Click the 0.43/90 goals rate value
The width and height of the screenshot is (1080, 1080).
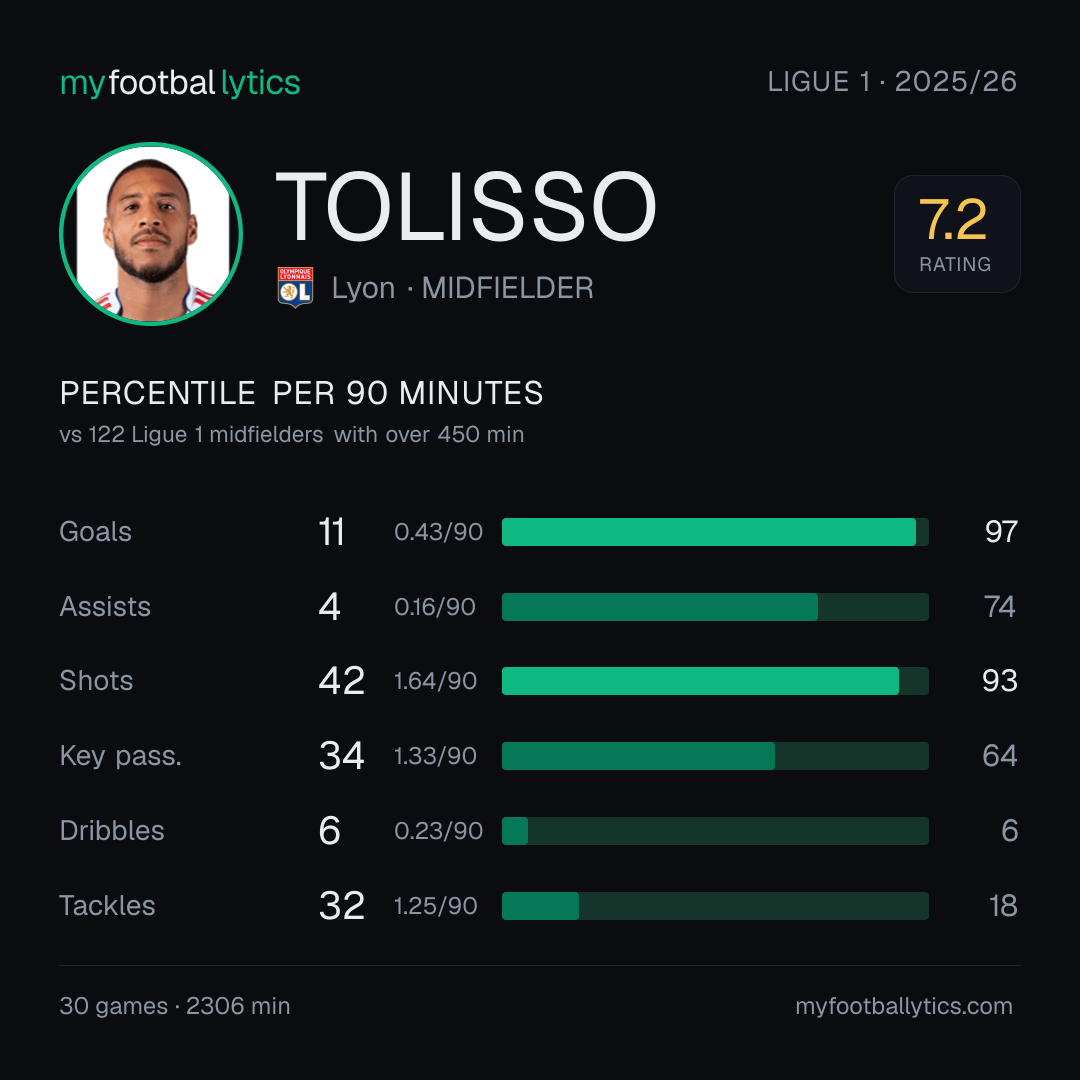pos(438,532)
